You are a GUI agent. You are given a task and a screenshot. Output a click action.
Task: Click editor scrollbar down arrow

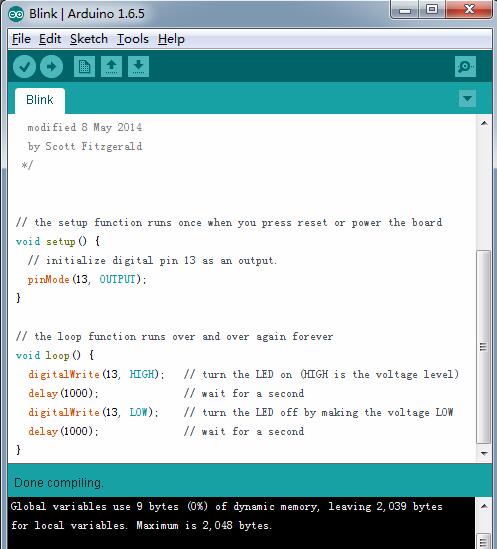[x=484, y=453]
